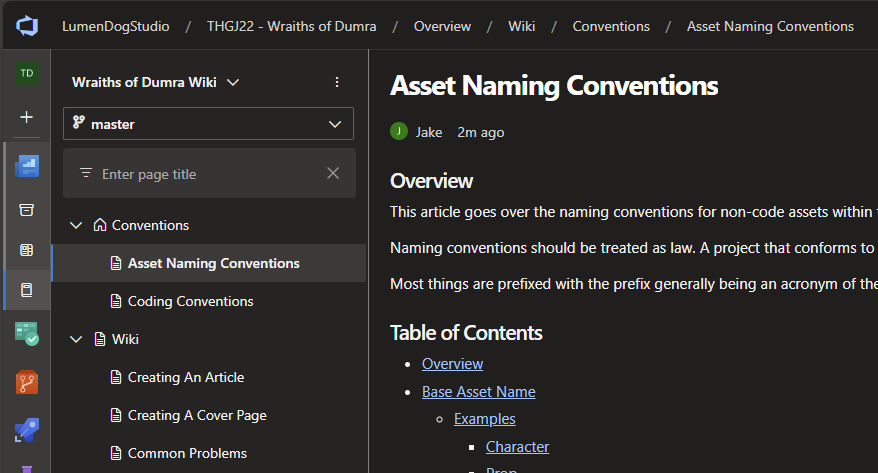Clear the page title filter with X
The width and height of the screenshot is (878, 473).
333,174
